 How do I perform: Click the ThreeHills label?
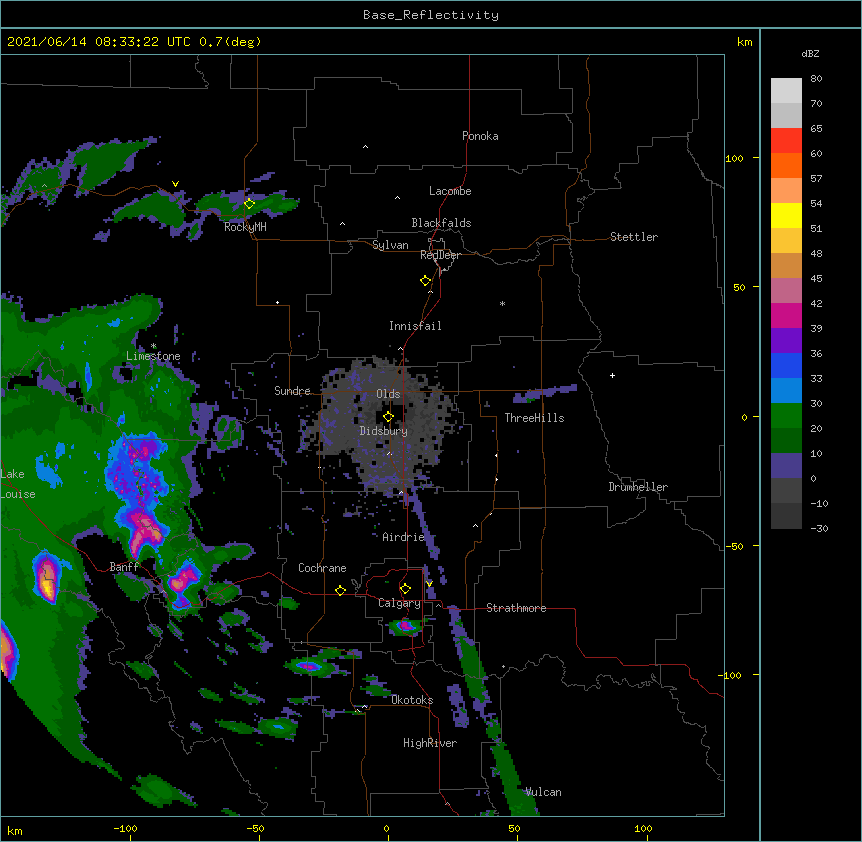[534, 418]
